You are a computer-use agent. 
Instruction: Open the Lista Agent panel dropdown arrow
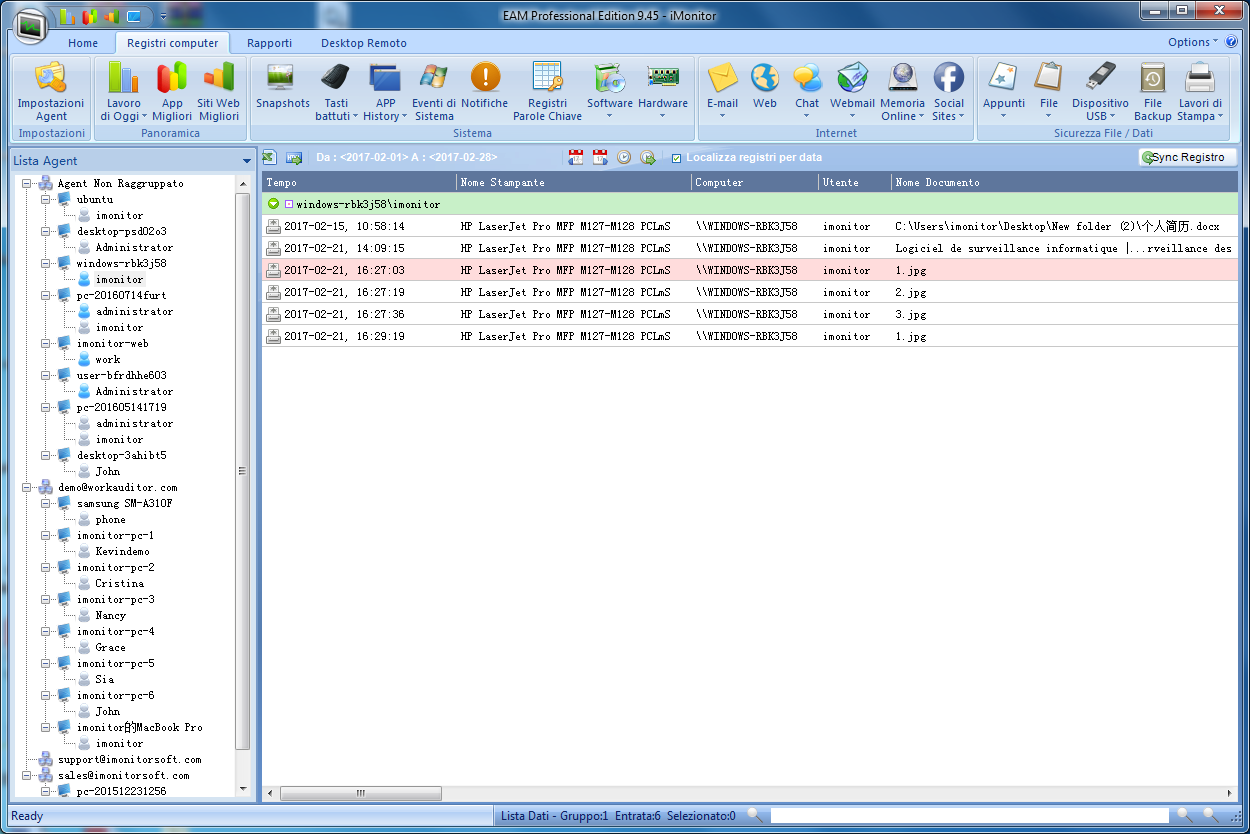(246, 161)
